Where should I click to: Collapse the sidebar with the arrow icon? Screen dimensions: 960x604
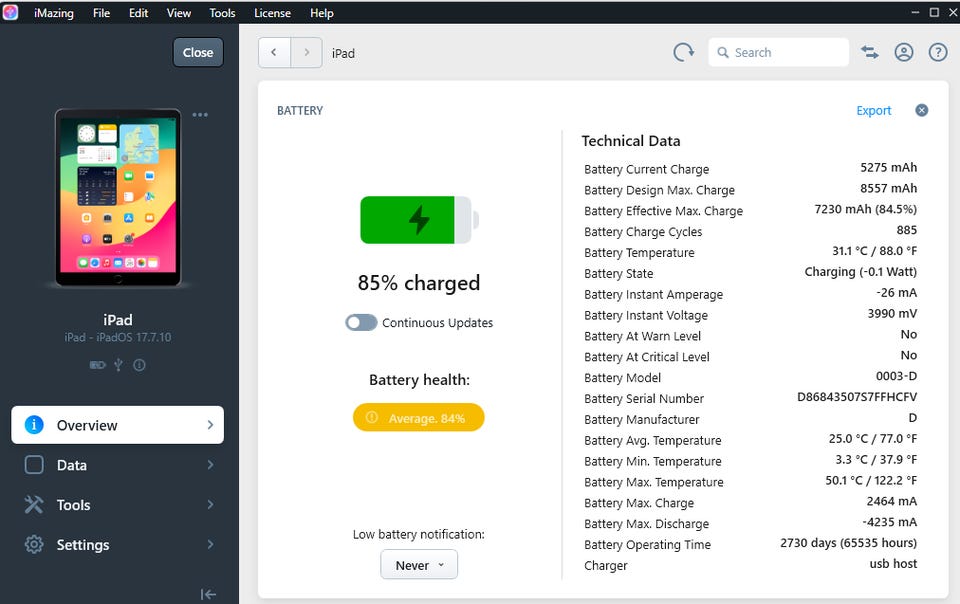pos(208,594)
